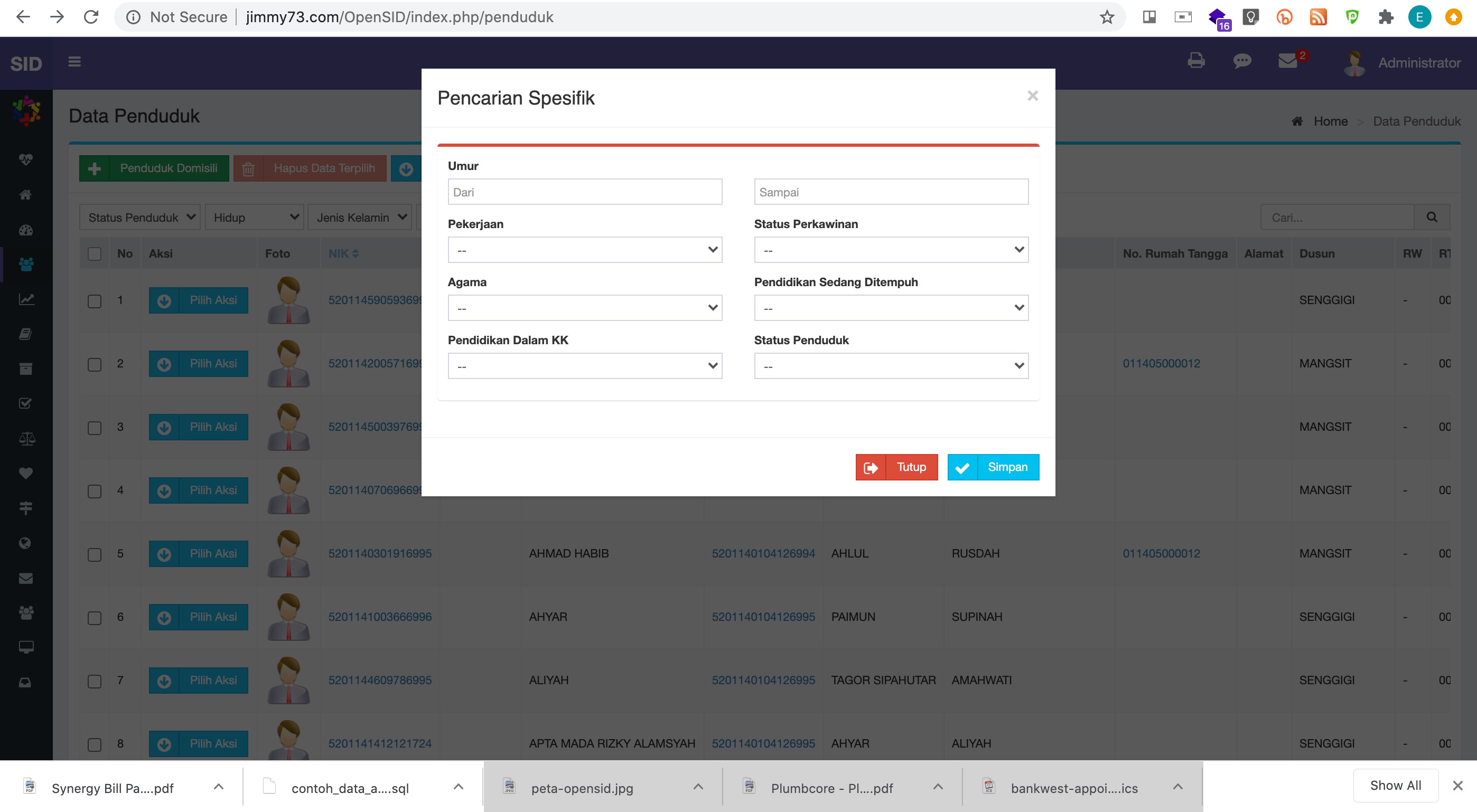Click the RSS feed extension icon
Image resolution: width=1477 pixels, height=812 pixels.
coord(1318,17)
